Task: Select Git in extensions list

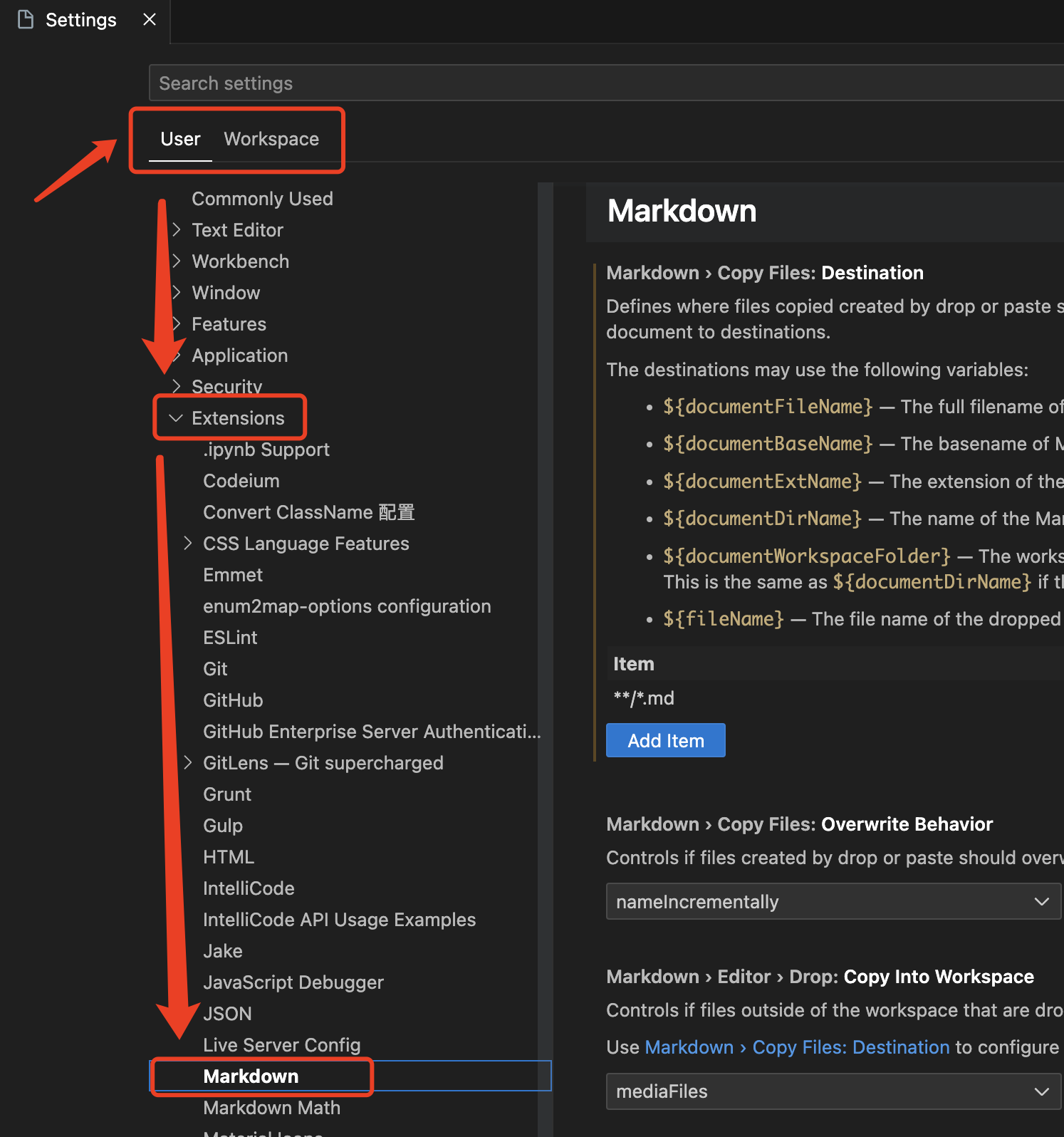Action: [215, 669]
